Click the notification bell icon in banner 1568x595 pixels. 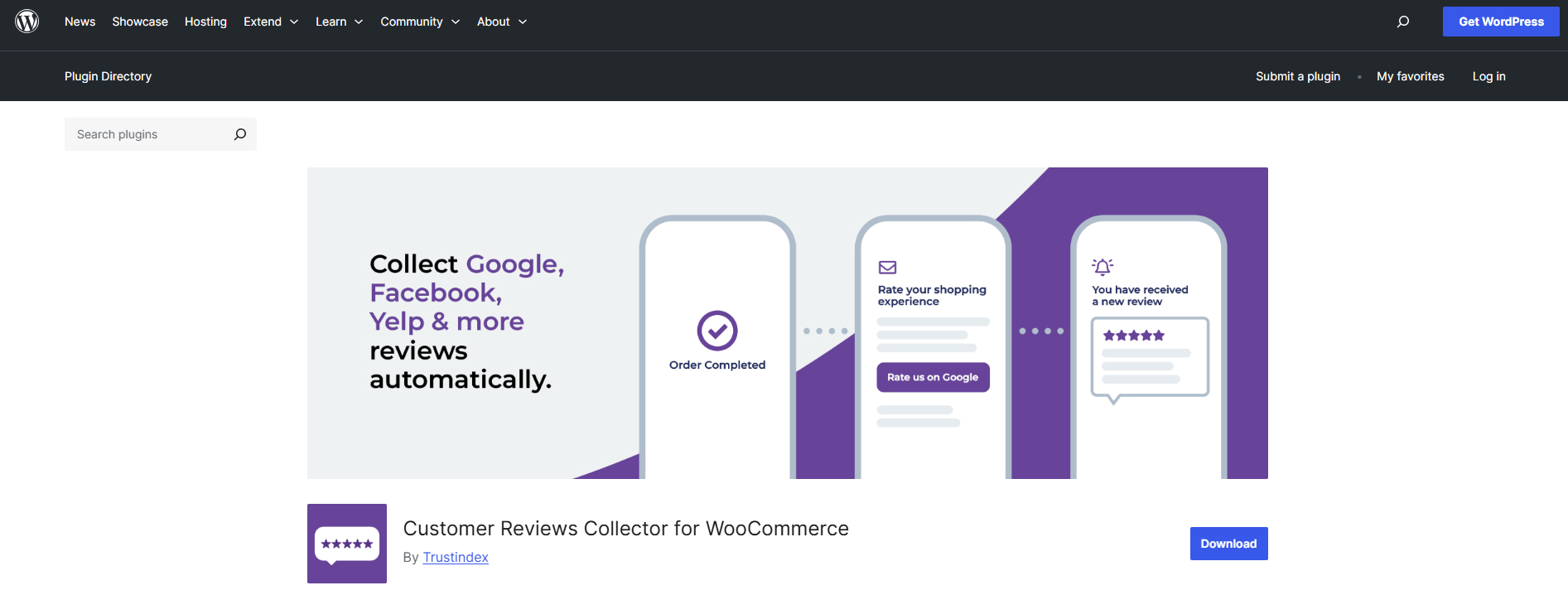pyautogui.click(x=1102, y=267)
